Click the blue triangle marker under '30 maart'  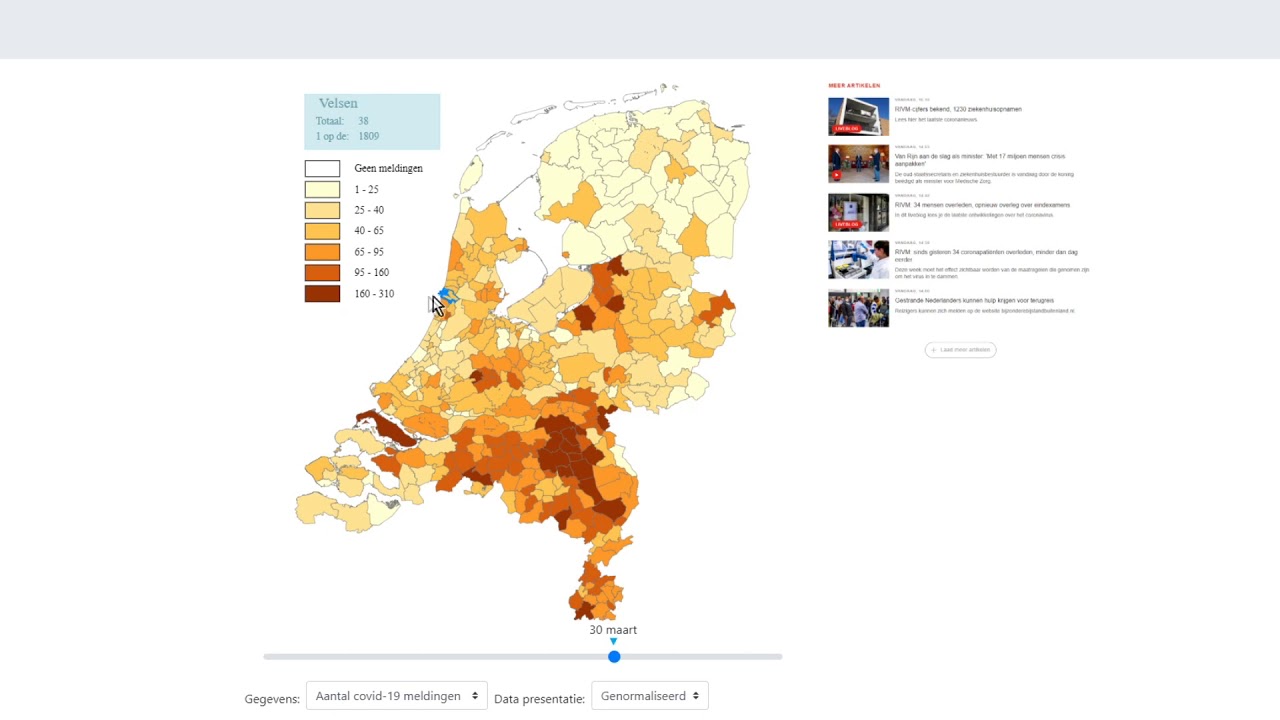coord(613,642)
